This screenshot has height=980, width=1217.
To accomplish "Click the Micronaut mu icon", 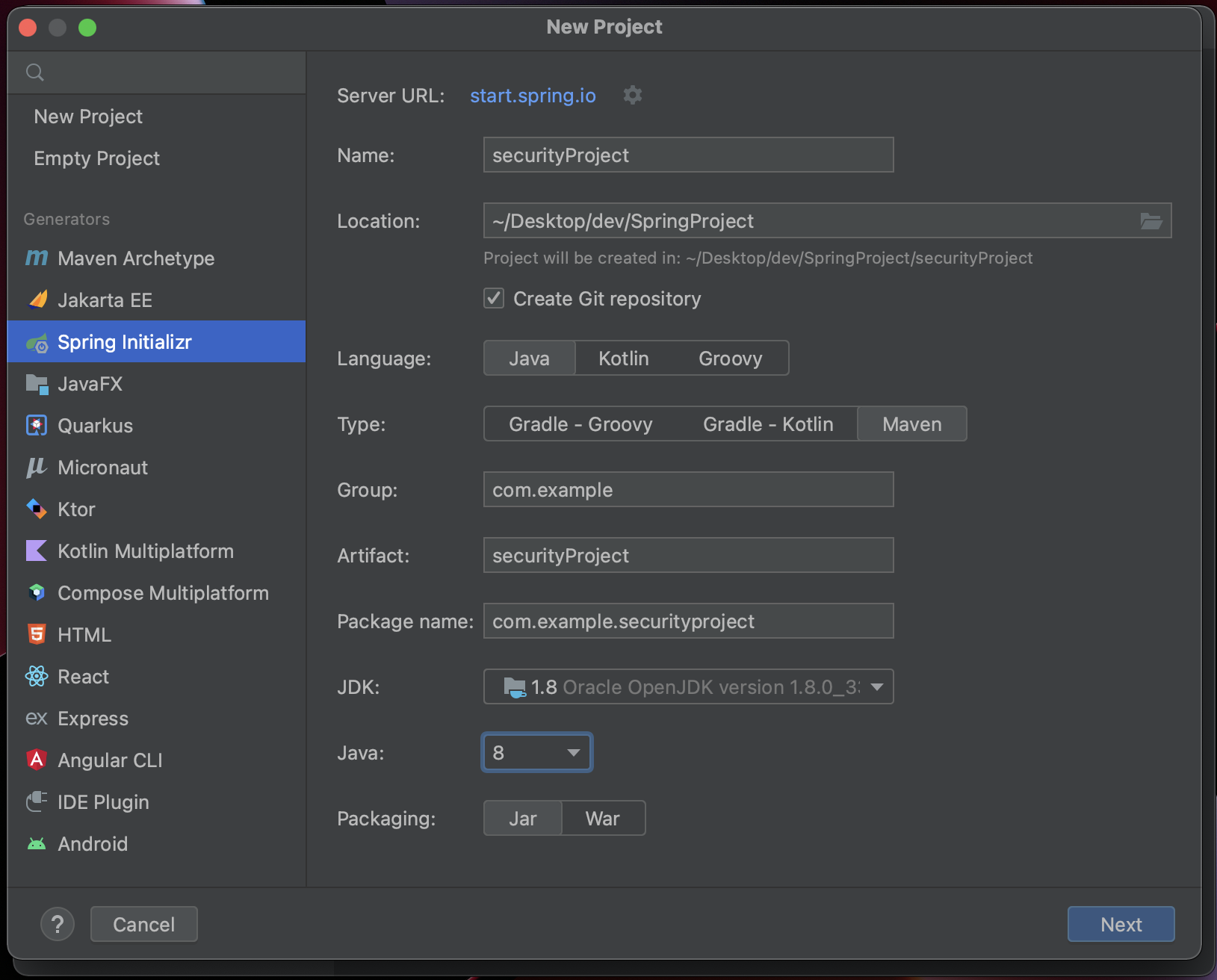I will pyautogui.click(x=37, y=467).
